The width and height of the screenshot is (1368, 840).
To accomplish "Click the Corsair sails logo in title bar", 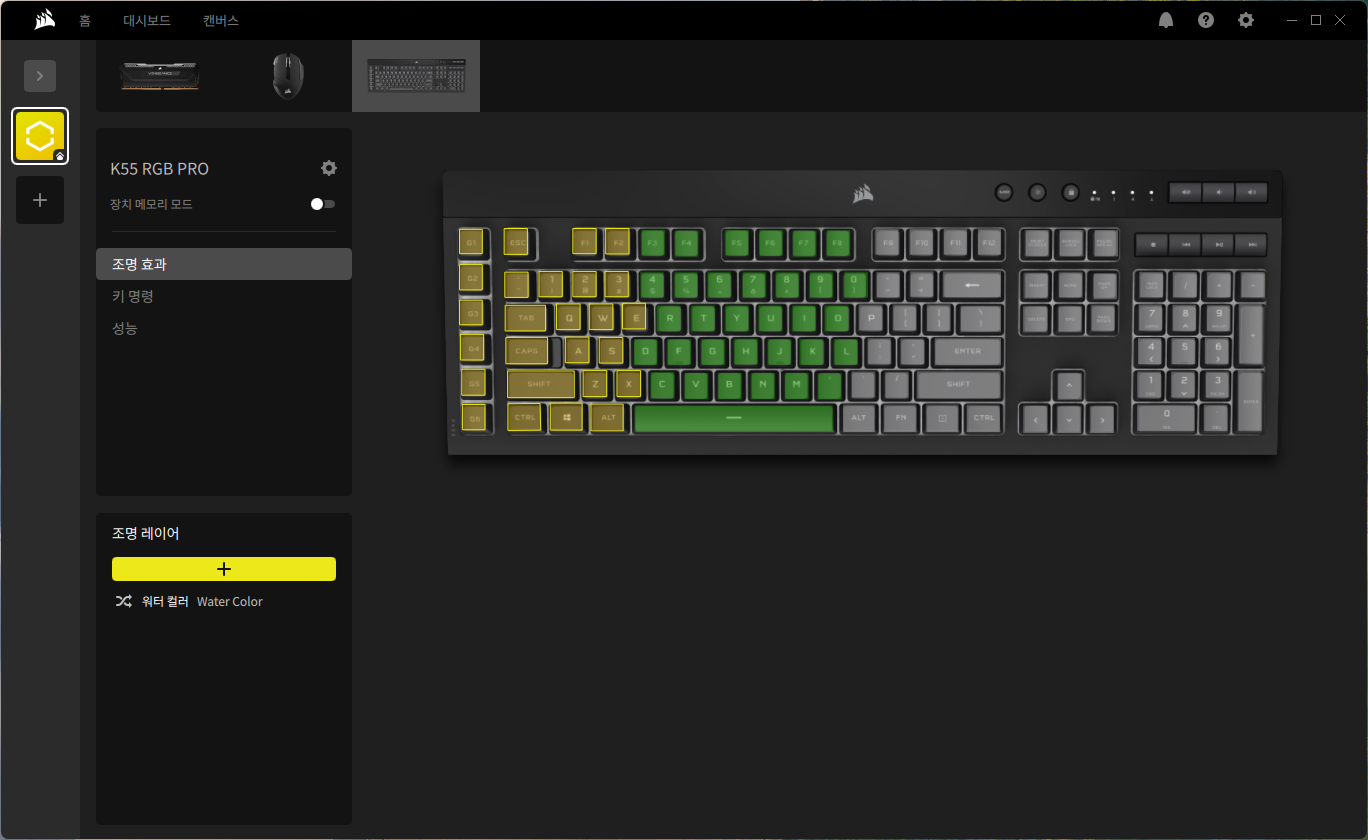I will coord(44,20).
